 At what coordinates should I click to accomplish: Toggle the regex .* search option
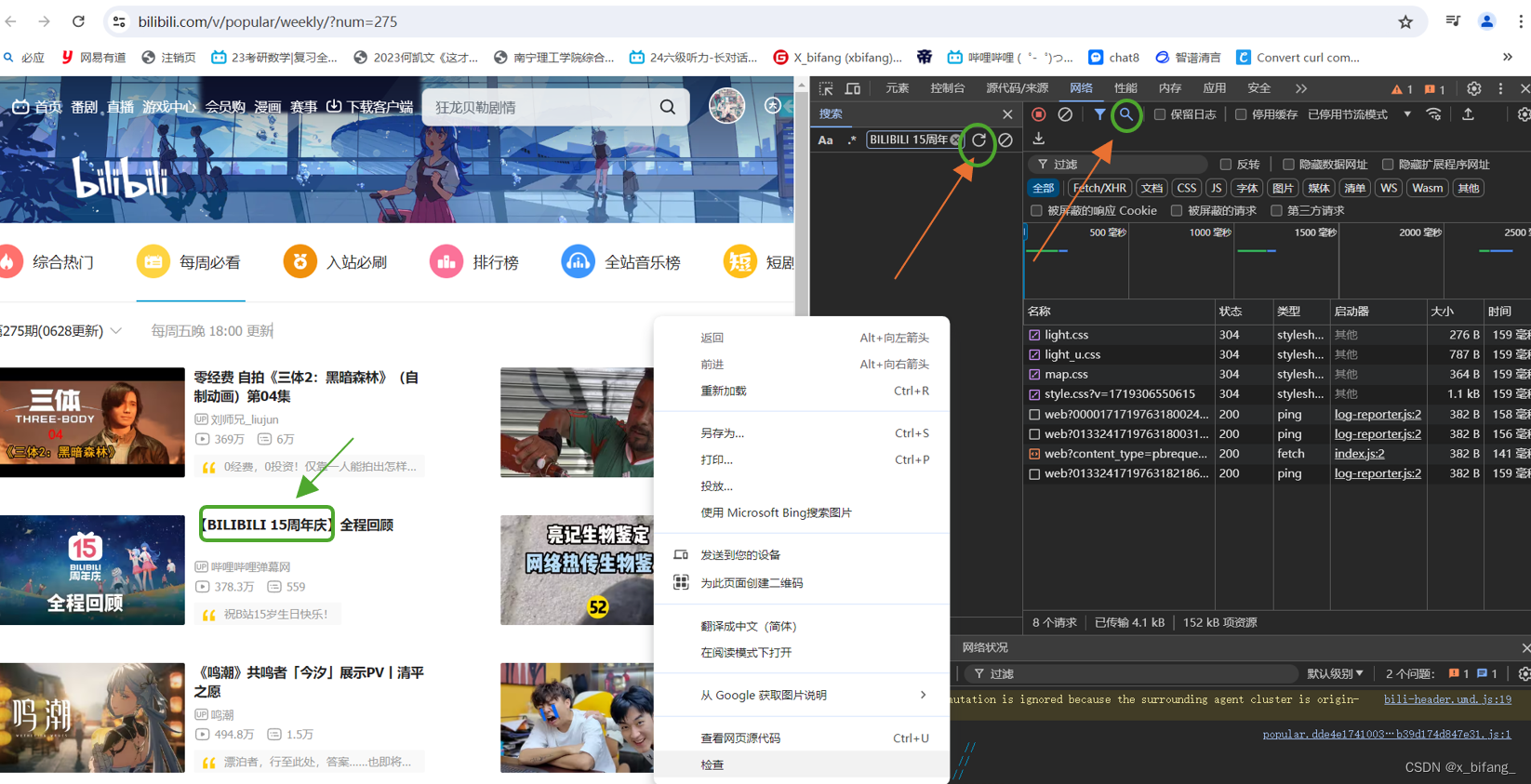851,140
